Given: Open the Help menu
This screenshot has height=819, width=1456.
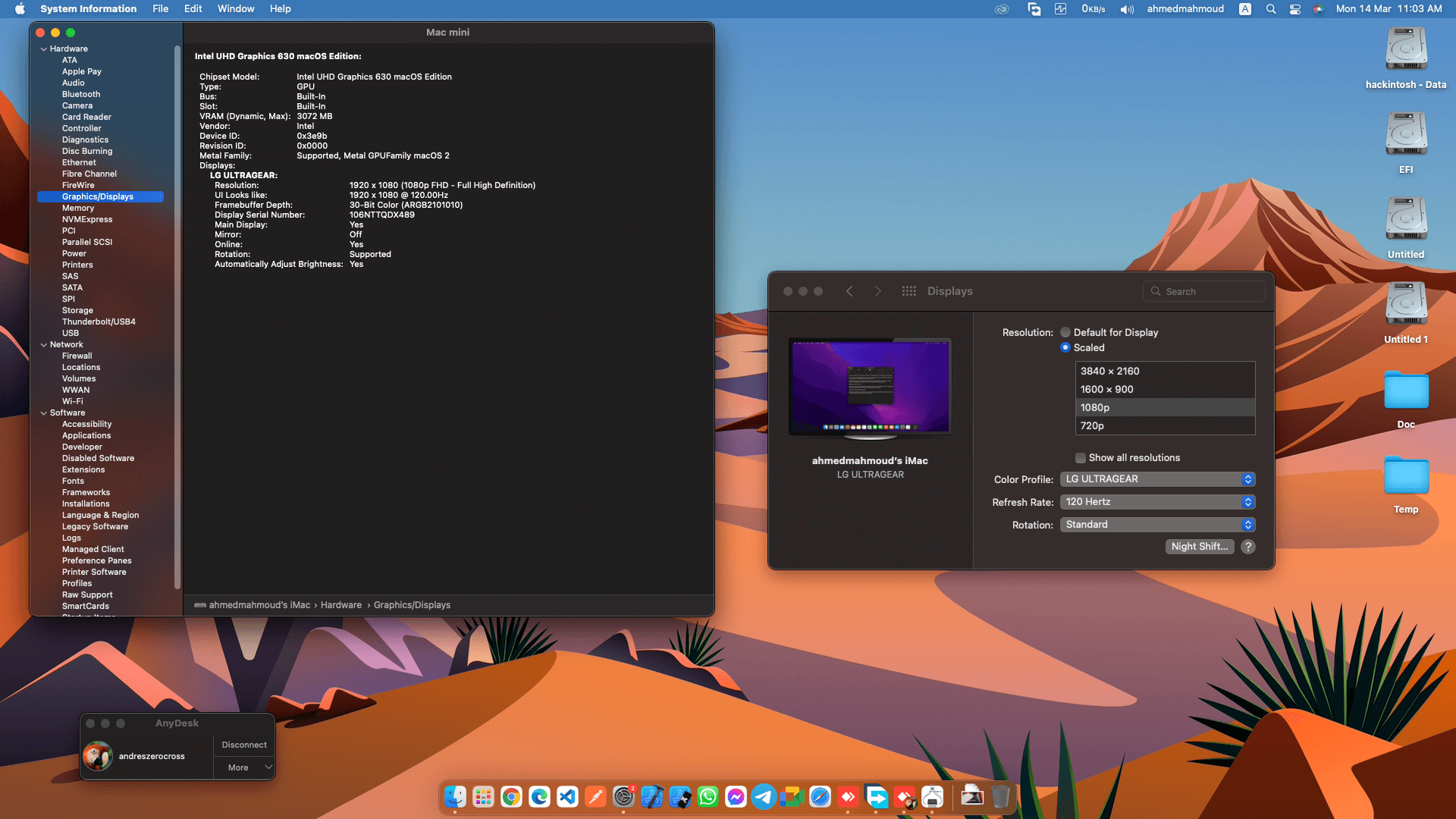Looking at the screenshot, I should click(x=280, y=9).
